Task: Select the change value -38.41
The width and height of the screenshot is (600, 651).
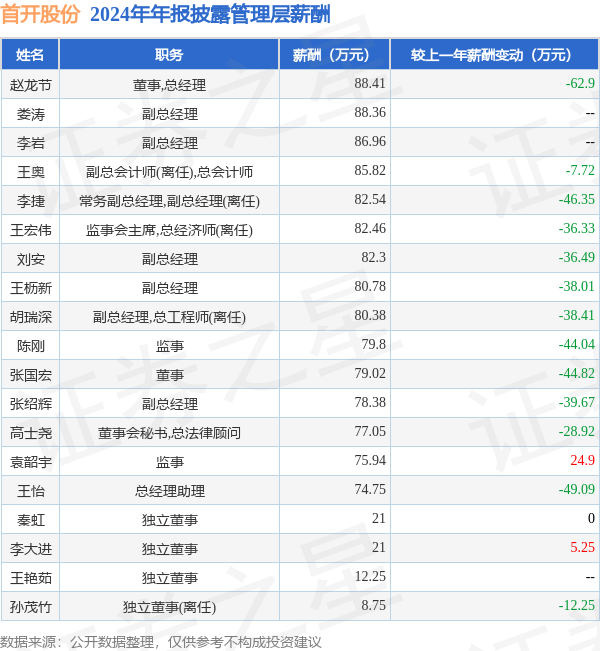Action: pos(577,315)
